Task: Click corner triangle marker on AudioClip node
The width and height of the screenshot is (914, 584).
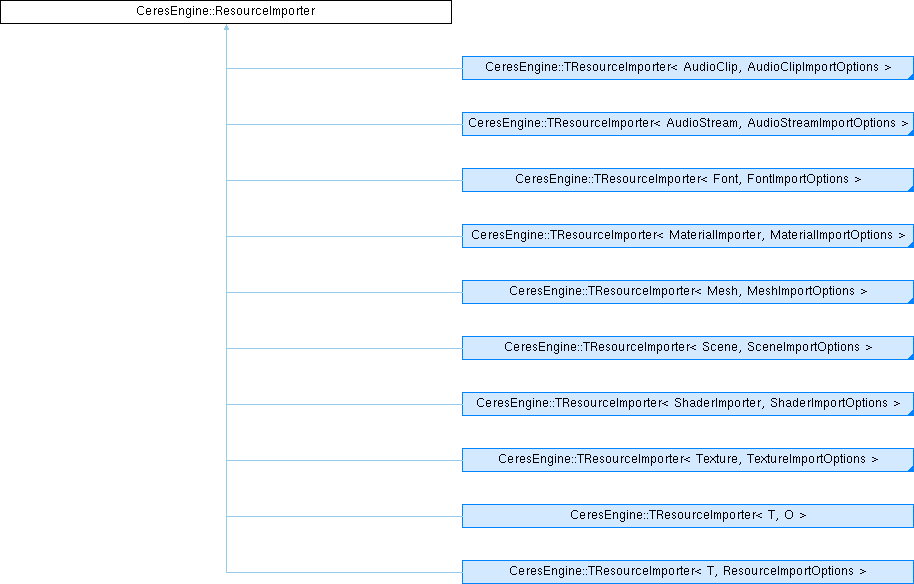Action: pos(909,75)
